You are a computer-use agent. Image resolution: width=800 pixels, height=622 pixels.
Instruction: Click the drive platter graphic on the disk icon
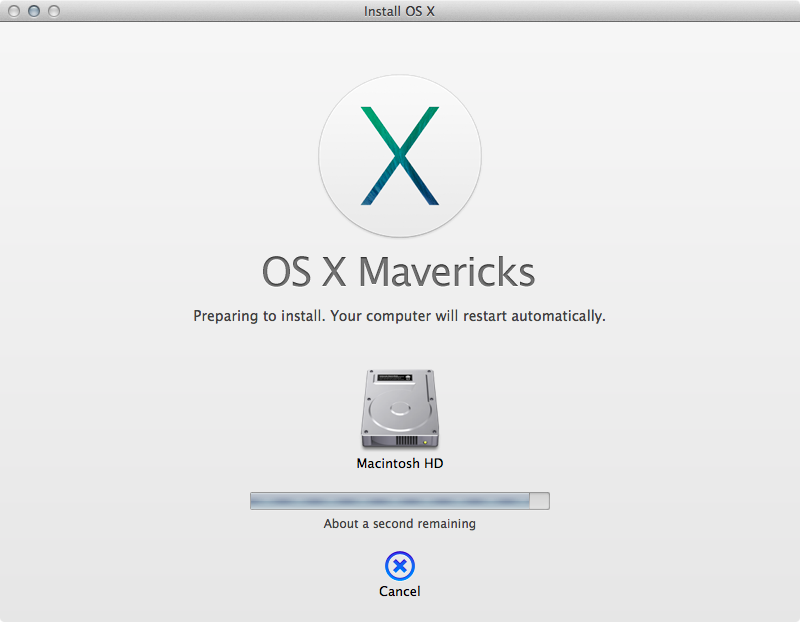(400, 408)
